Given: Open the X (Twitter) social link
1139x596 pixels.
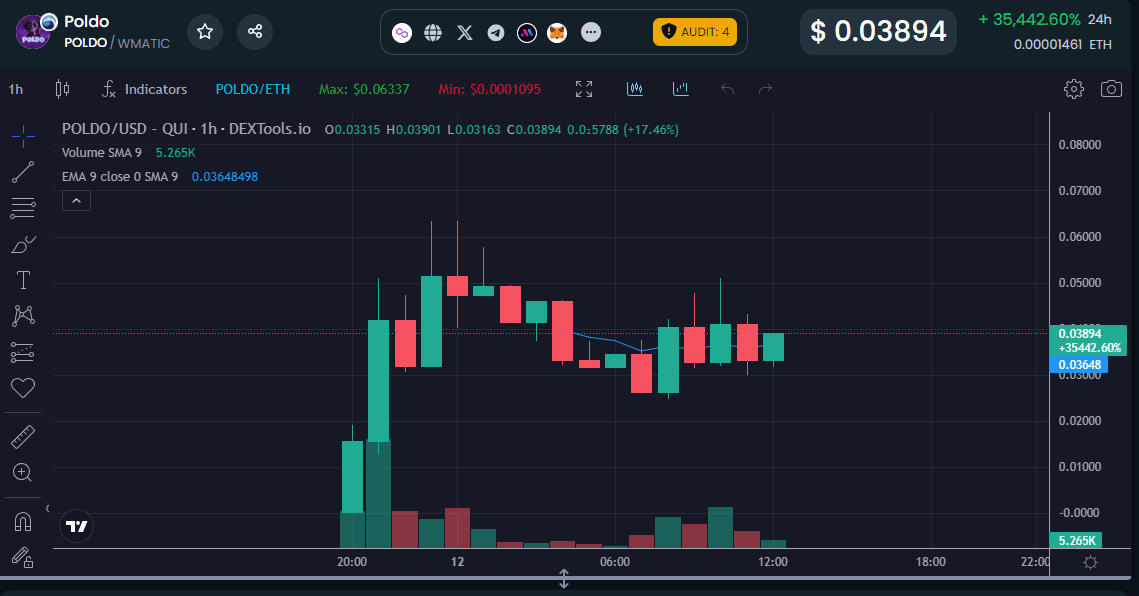Looking at the screenshot, I should click(465, 33).
